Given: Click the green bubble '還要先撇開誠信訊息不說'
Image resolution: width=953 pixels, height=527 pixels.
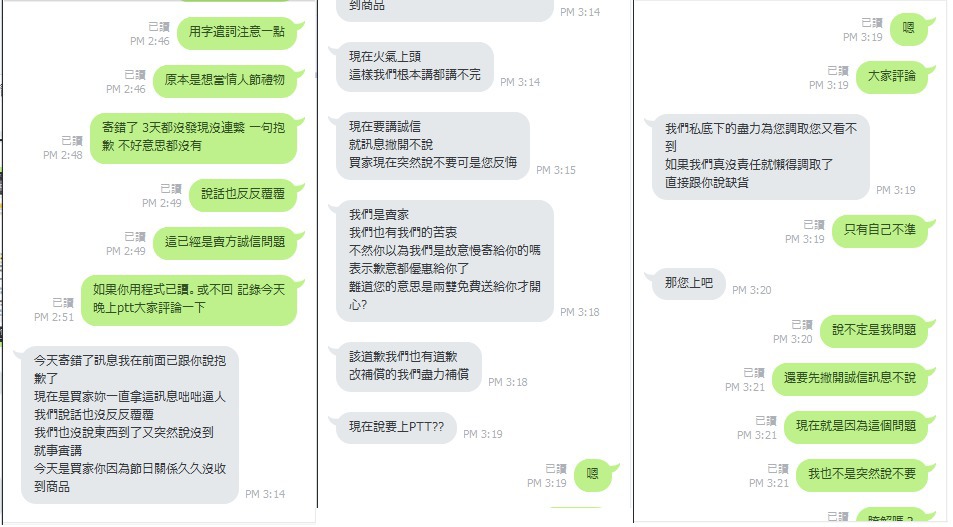Looking at the screenshot, I should 850,379.
